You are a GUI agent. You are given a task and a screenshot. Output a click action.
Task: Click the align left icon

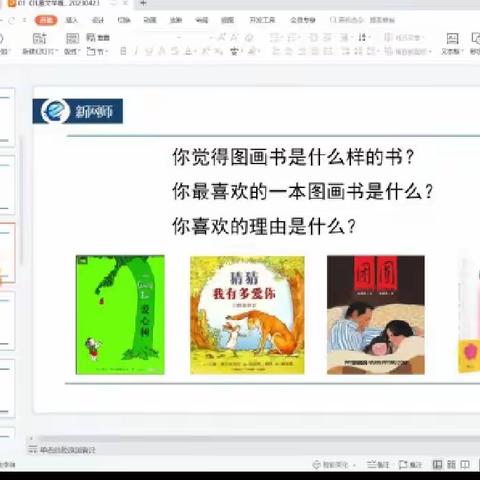(276, 51)
